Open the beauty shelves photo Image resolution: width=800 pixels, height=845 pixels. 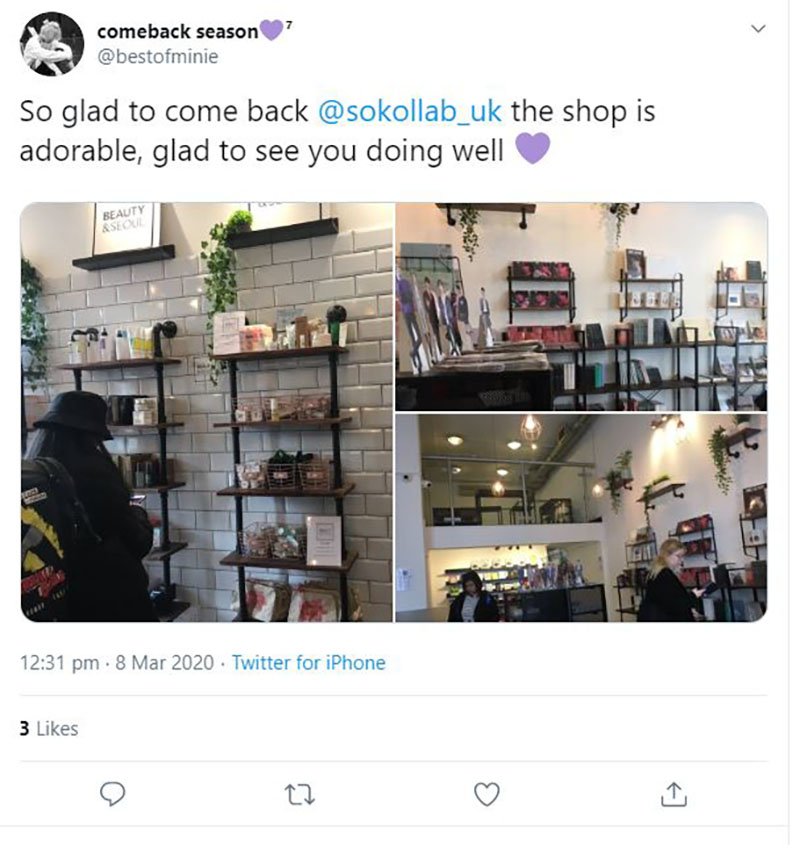[207, 412]
